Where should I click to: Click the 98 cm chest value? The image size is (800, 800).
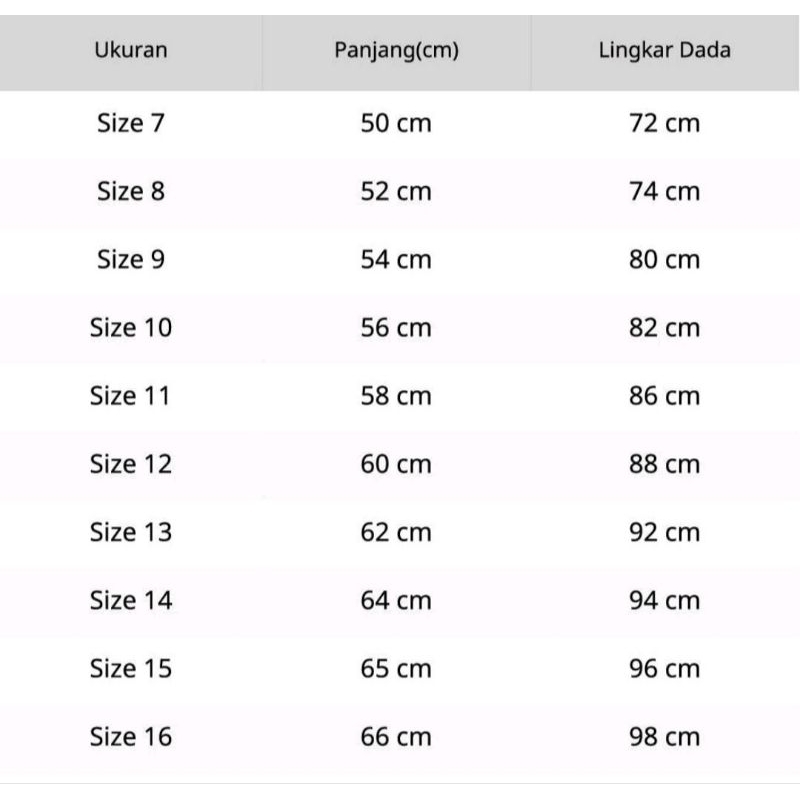tap(664, 737)
